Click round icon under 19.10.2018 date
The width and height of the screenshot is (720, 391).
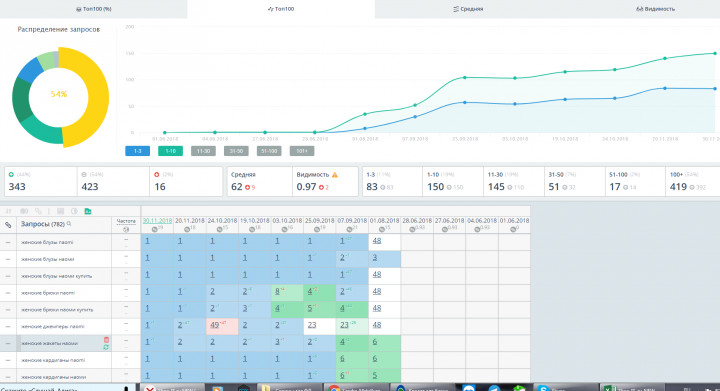click(252, 229)
